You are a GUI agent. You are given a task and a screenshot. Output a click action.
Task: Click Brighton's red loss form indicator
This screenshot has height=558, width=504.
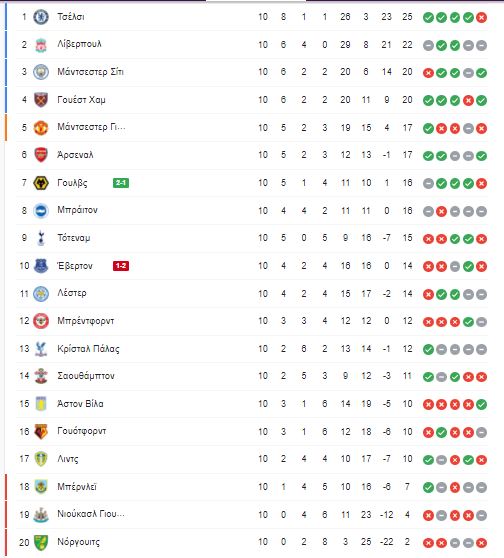441,211
